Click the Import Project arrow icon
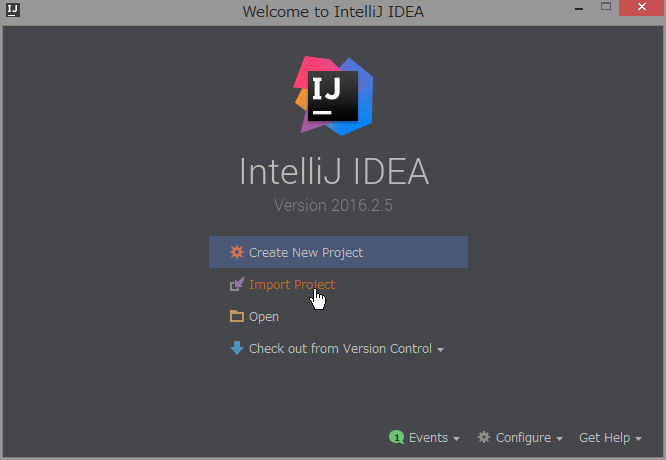666x460 pixels. point(236,285)
